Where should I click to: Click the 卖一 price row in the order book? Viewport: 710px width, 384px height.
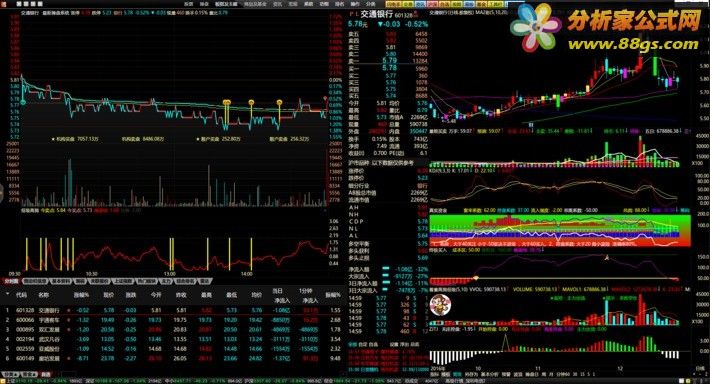[388, 60]
